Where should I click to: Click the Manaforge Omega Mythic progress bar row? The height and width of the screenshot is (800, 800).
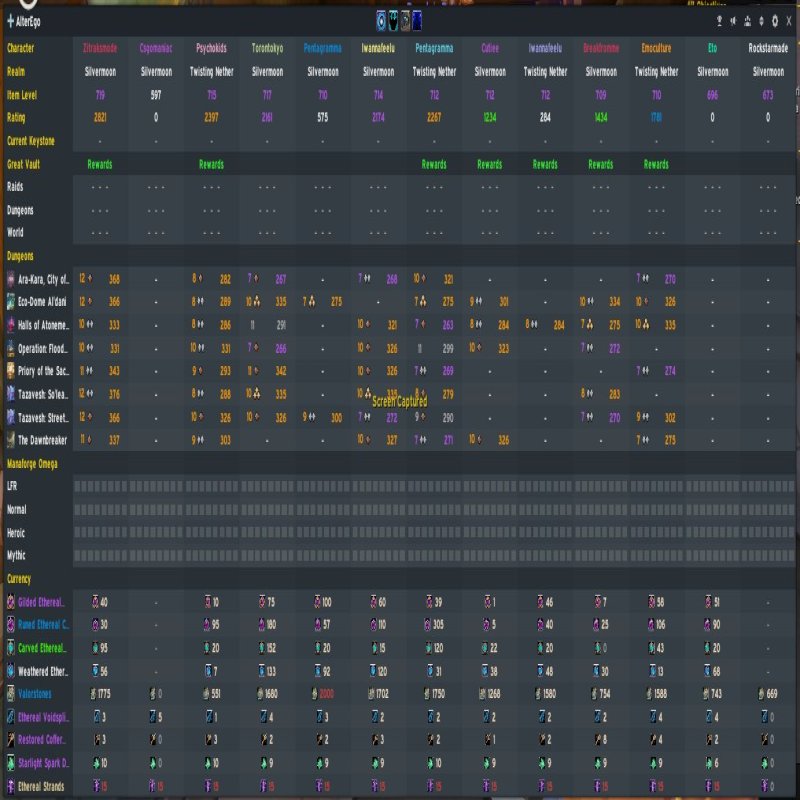[433, 555]
